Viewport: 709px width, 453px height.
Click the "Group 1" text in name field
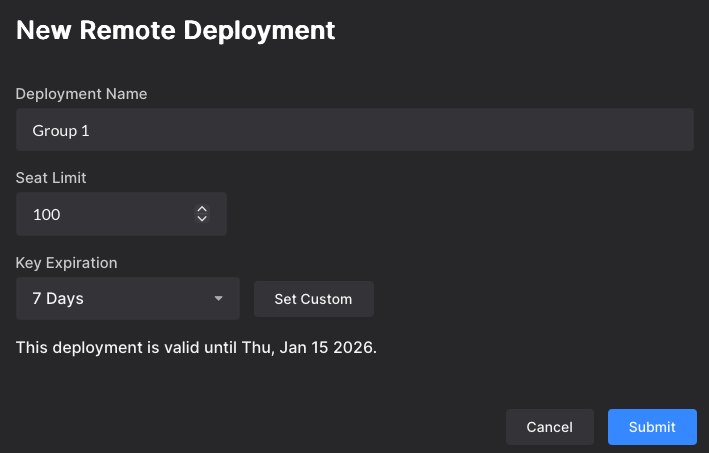pos(62,131)
